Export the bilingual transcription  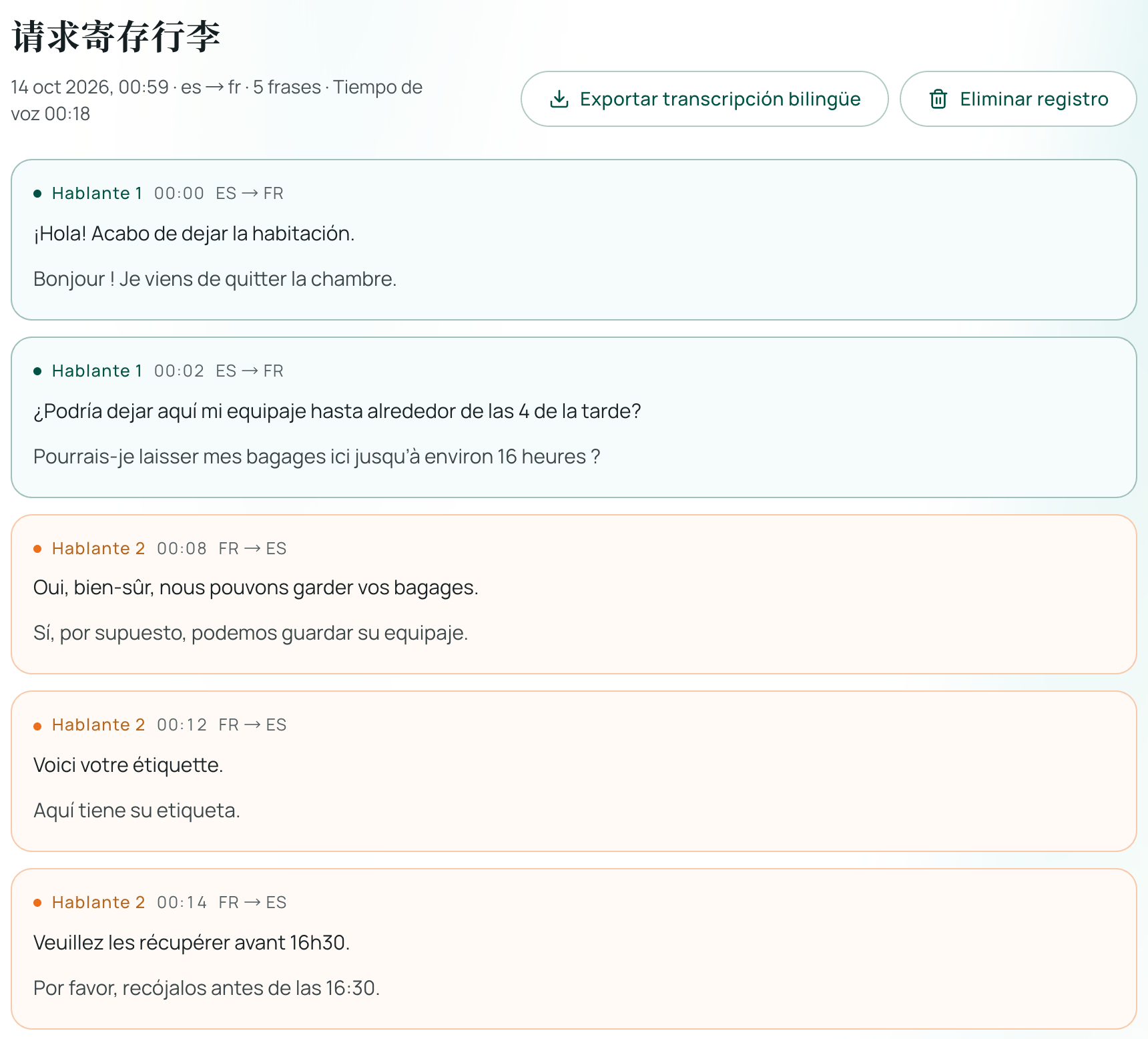(704, 99)
